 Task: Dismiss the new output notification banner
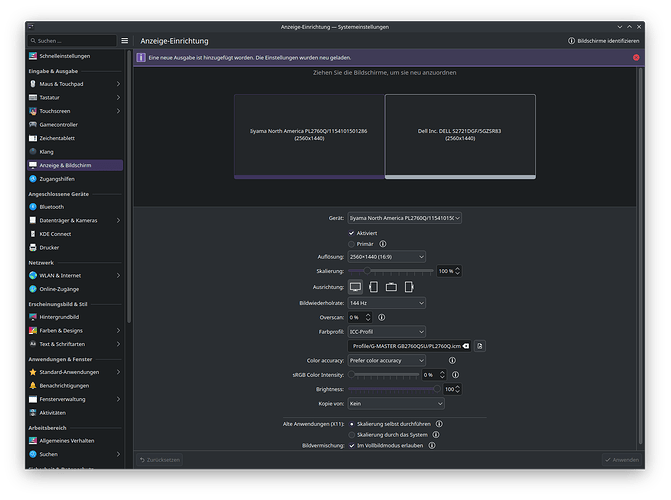click(636, 57)
